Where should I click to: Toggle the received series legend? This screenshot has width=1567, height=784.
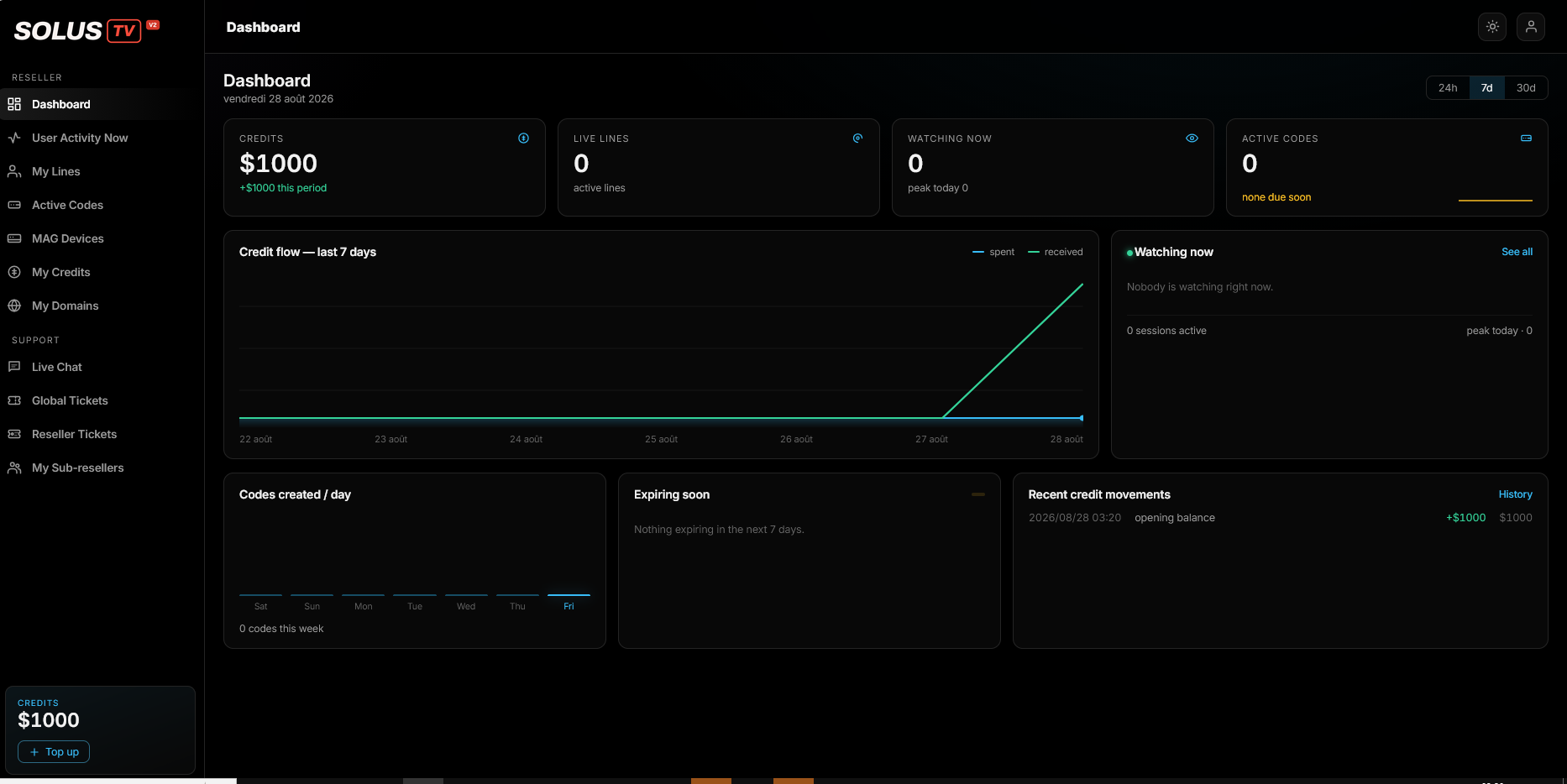pos(1056,252)
